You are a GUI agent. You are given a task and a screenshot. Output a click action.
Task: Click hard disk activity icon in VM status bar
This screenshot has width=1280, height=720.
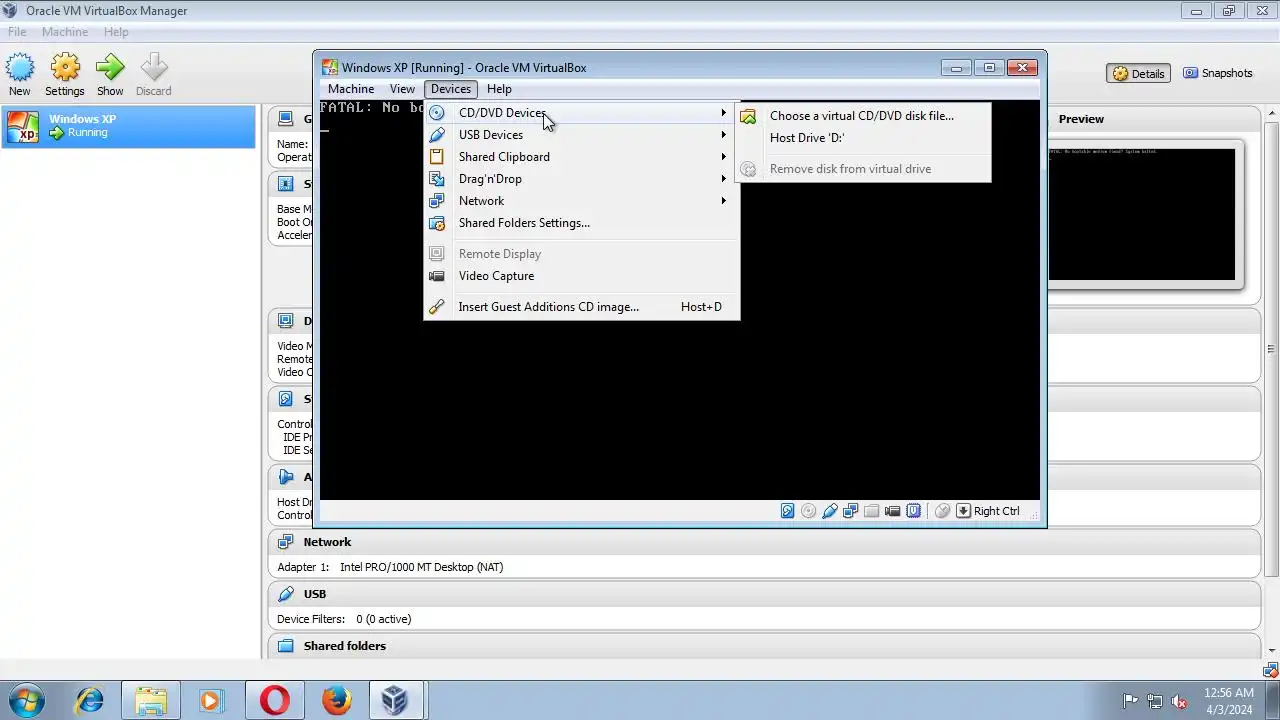[788, 511]
